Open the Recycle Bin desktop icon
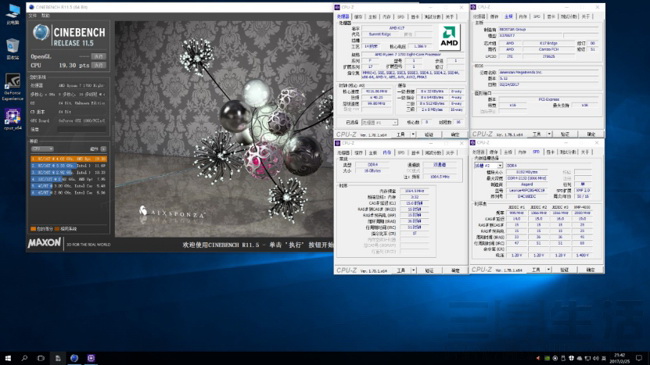Viewport: 650px width, 365px height. tap(12, 49)
